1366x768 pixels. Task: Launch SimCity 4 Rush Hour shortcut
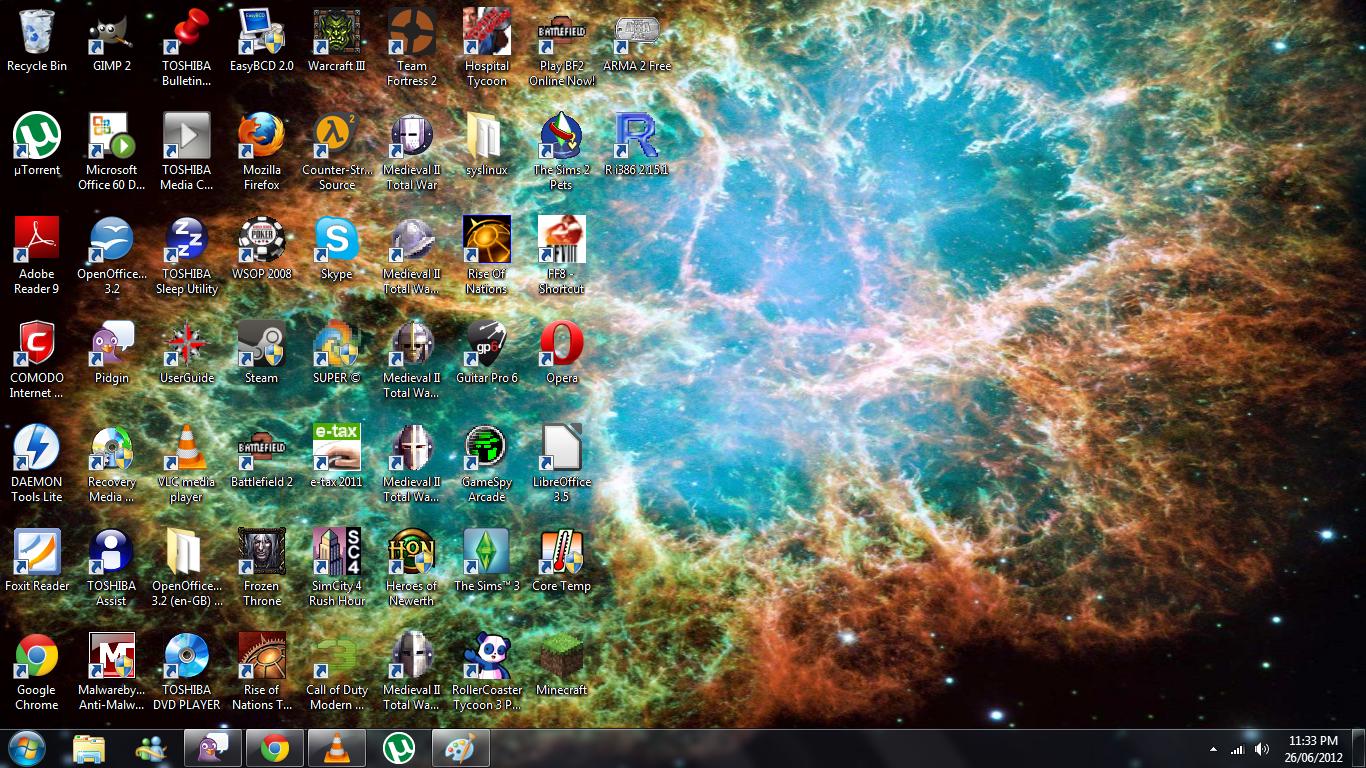337,568
